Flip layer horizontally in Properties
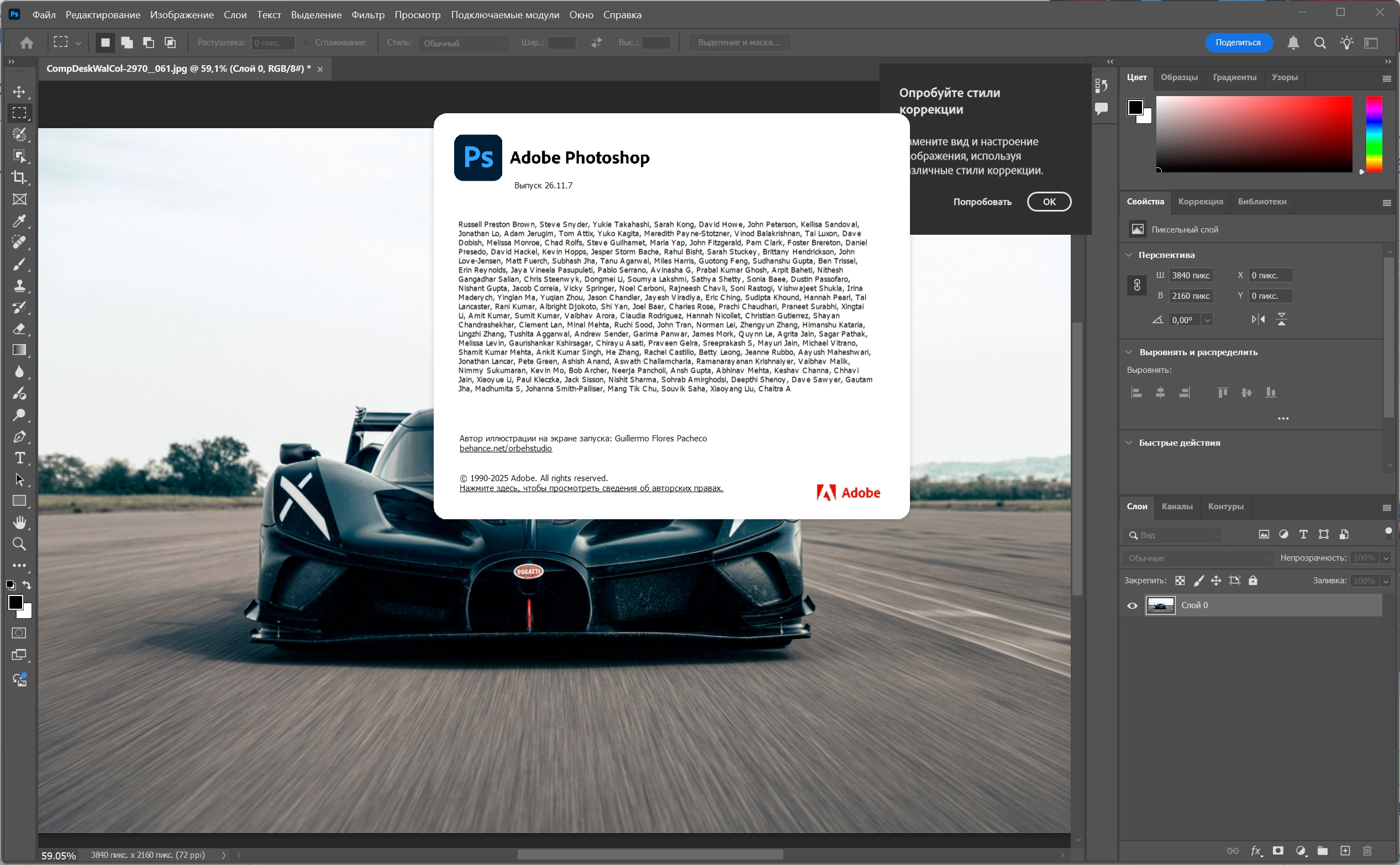1400x865 pixels. click(1257, 319)
